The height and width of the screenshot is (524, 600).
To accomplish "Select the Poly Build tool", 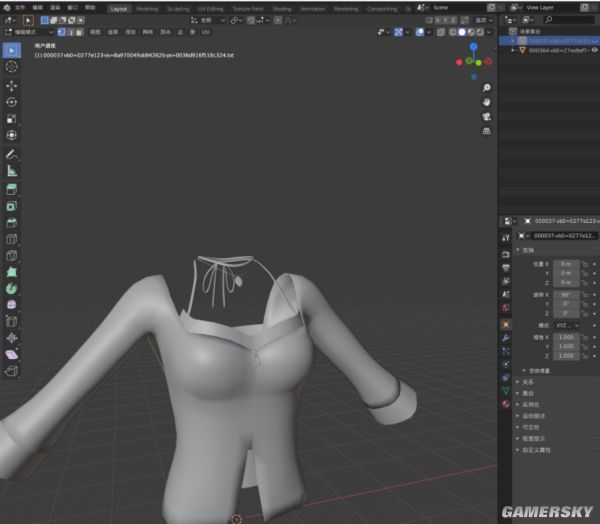I will 12,272.
